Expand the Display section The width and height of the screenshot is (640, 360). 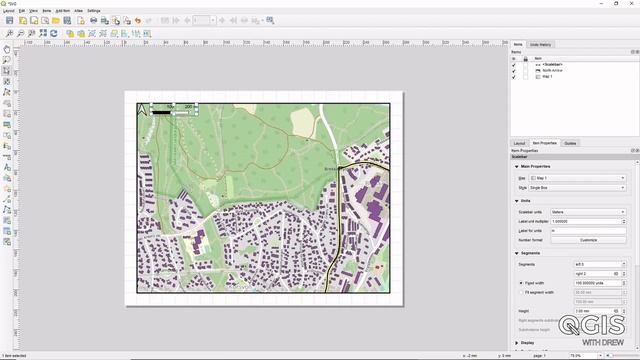(517, 343)
